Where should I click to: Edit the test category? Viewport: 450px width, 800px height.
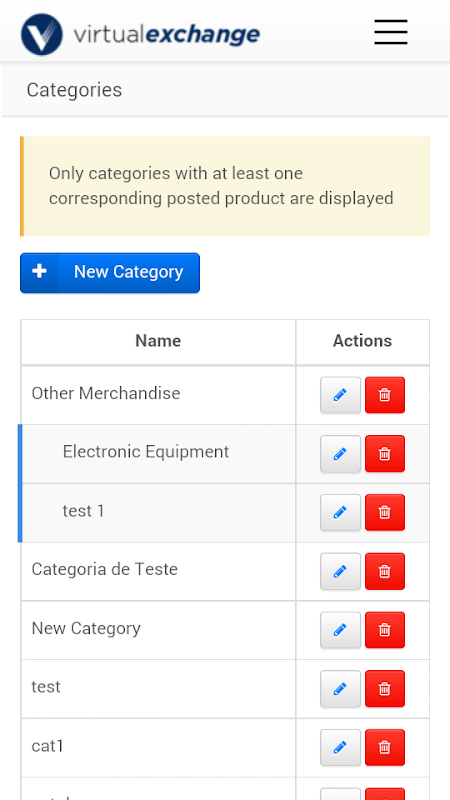[340, 688]
